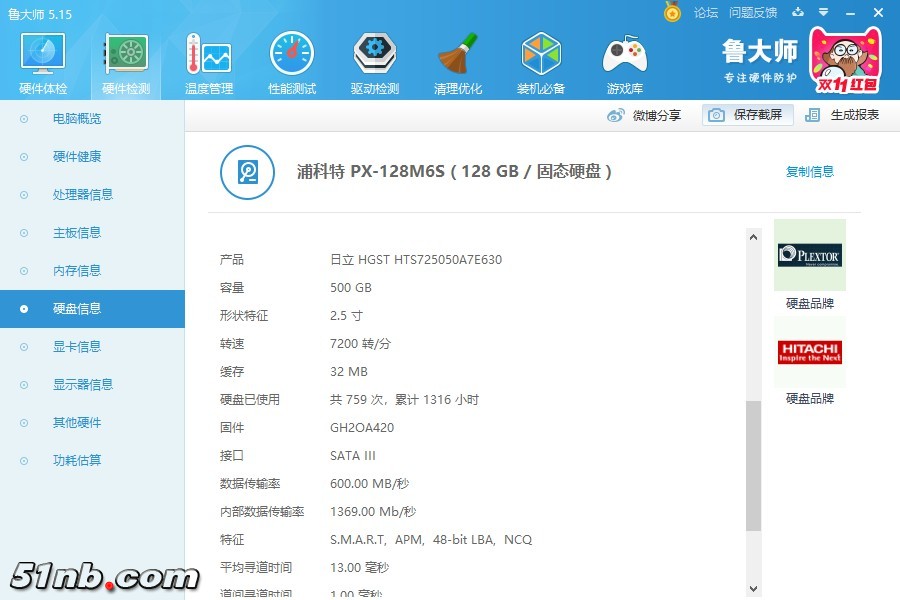
Task: Click internal rate 1369.00 Mb/秒
Action: point(373,512)
